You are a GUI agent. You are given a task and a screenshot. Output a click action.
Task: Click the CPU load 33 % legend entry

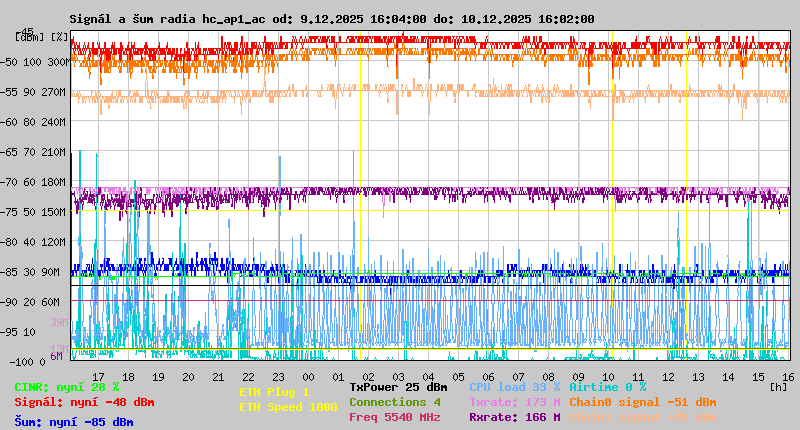(x=514, y=387)
